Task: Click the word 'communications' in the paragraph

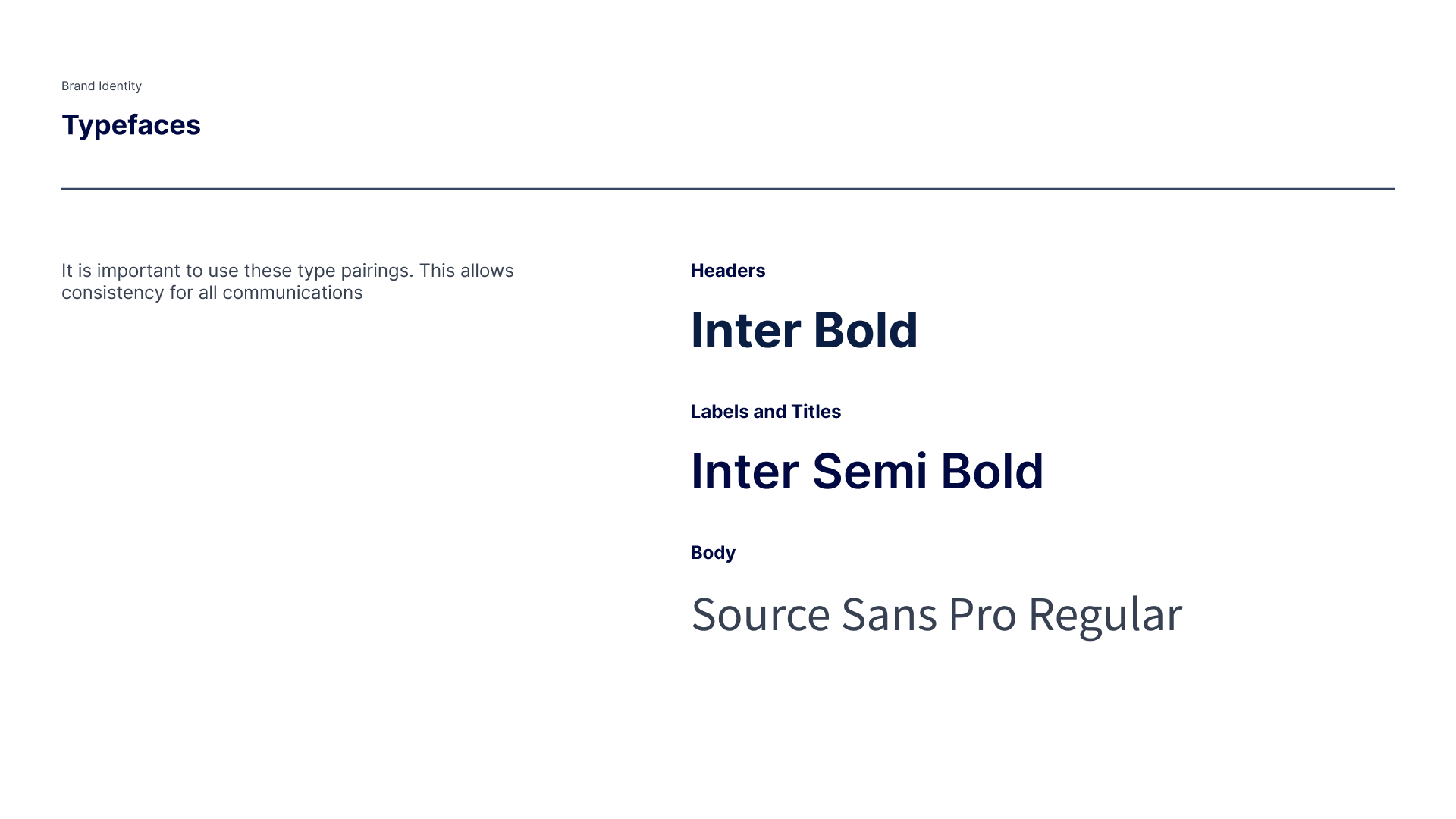Action: (x=293, y=293)
